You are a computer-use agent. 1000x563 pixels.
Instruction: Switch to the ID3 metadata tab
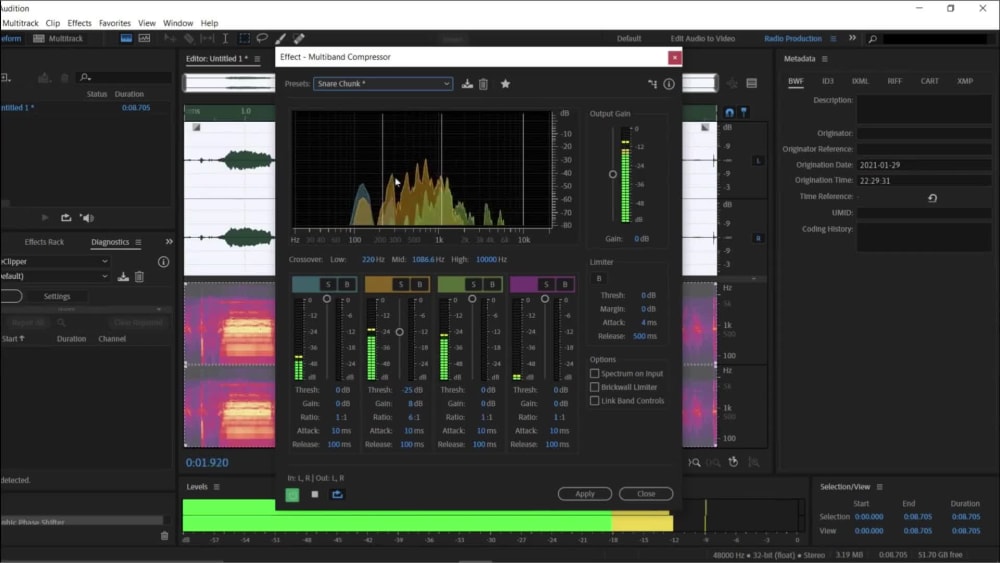828,81
